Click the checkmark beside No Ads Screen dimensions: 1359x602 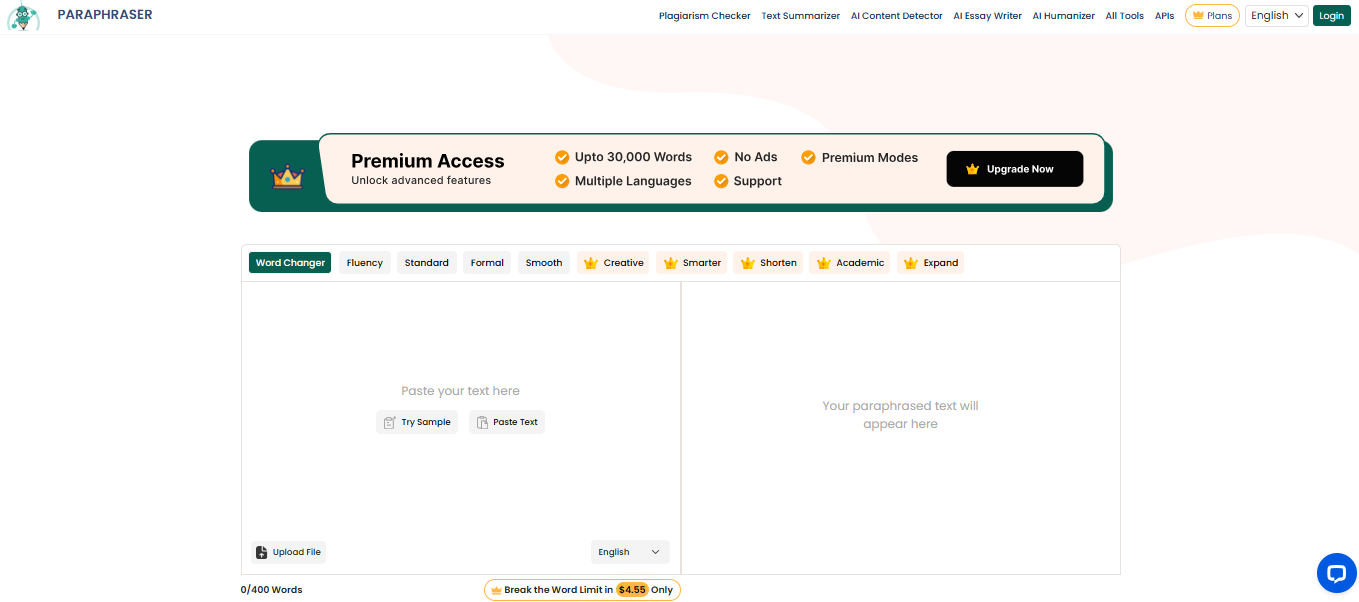pos(721,157)
